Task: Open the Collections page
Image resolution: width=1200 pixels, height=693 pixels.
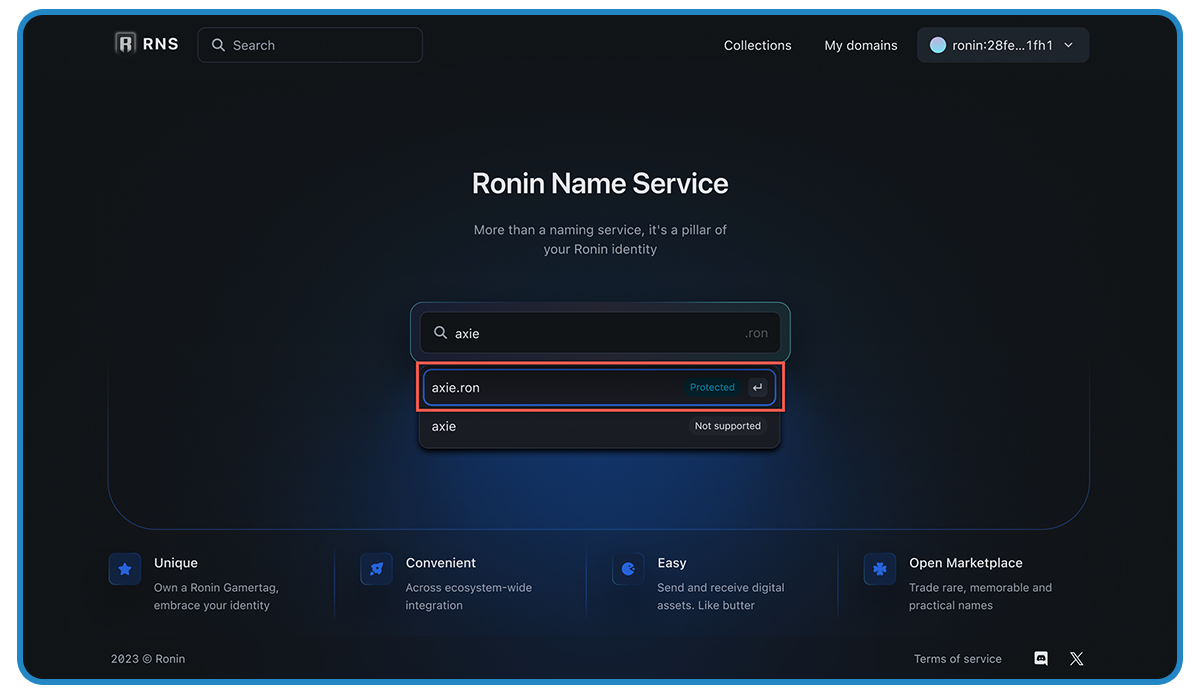Action: point(757,45)
